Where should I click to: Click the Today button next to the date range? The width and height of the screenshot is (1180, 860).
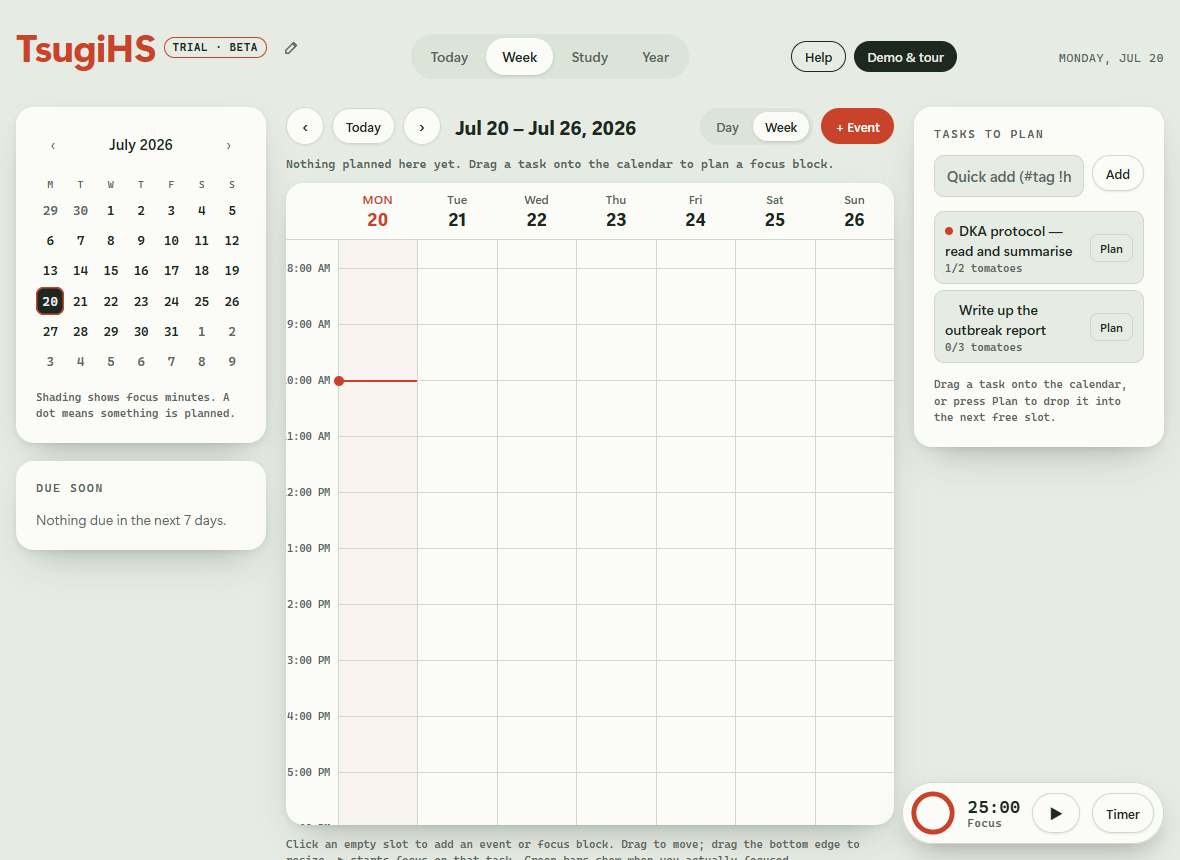(363, 127)
